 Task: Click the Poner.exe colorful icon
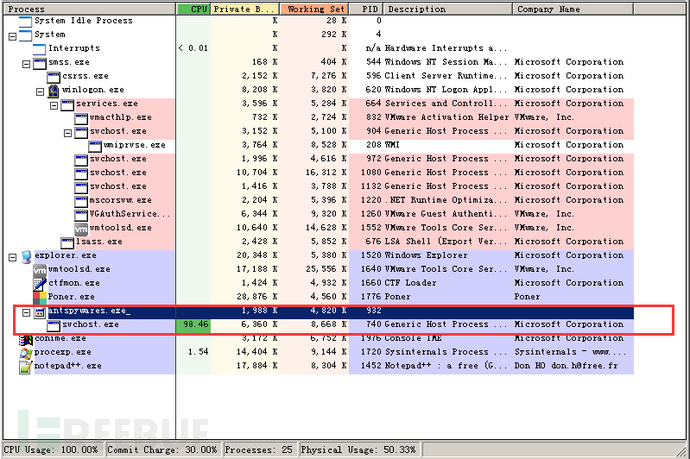(x=40, y=298)
